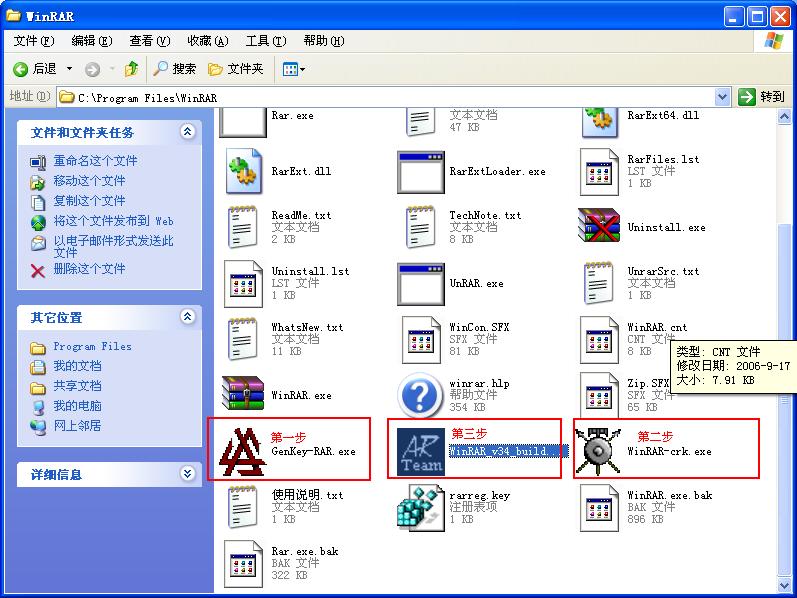Screen dimensions: 797x598
Task: Open the view mode dropdown
Action: (x=293, y=69)
